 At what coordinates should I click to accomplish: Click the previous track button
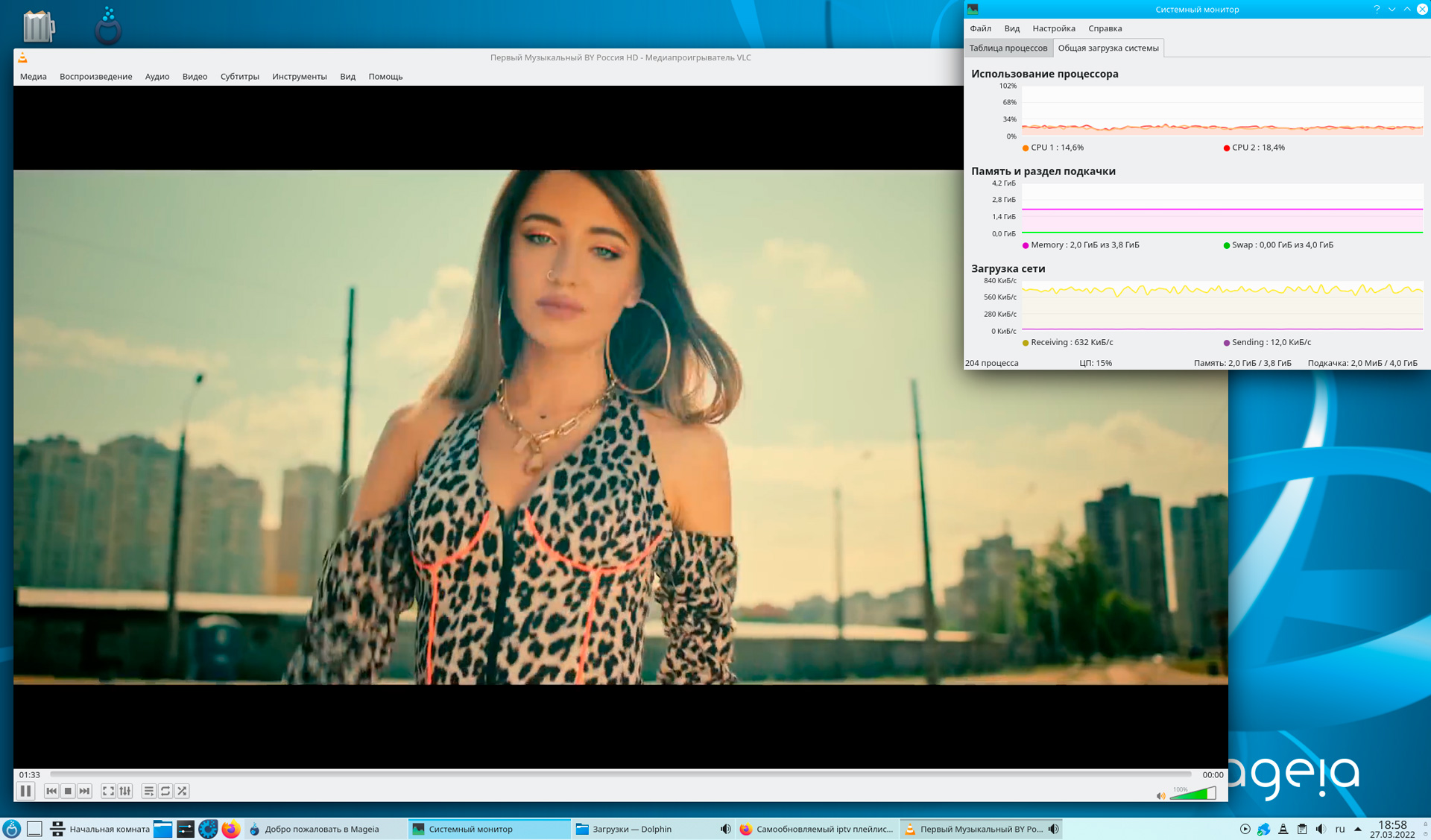point(51,791)
